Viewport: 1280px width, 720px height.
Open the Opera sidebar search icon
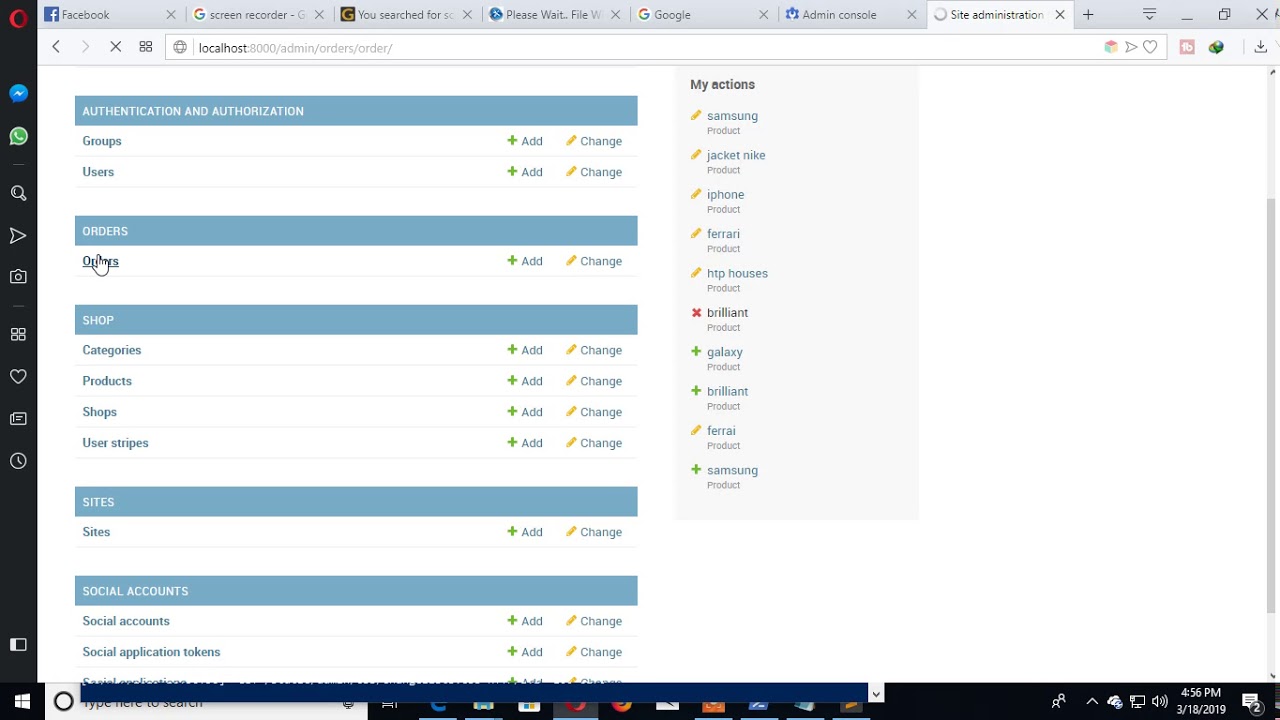click(x=18, y=193)
